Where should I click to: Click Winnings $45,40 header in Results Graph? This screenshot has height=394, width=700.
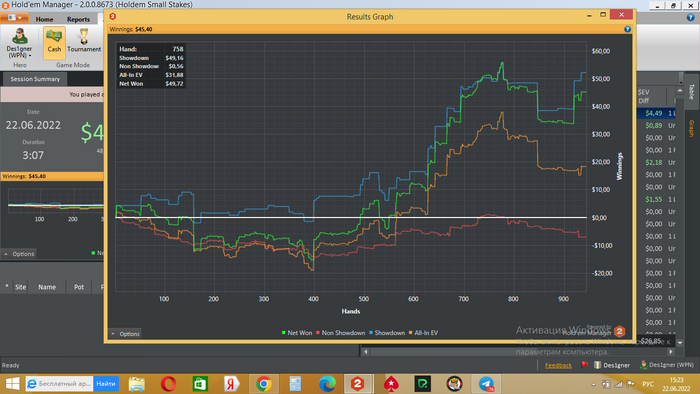(131, 29)
